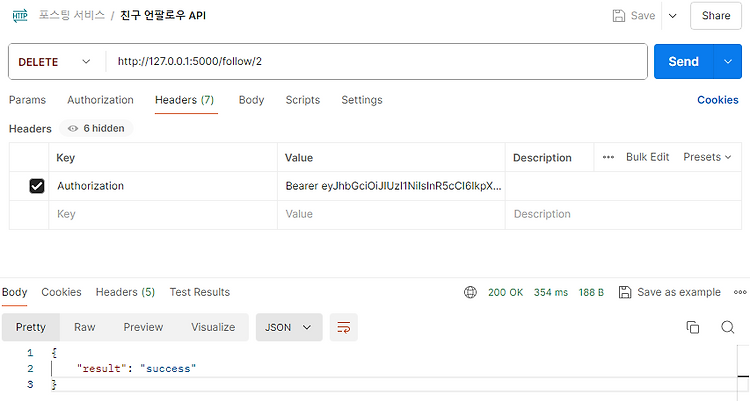Viewport: 750px width, 401px height.
Task: Click the empty row's Description input field
Action: click(623, 214)
